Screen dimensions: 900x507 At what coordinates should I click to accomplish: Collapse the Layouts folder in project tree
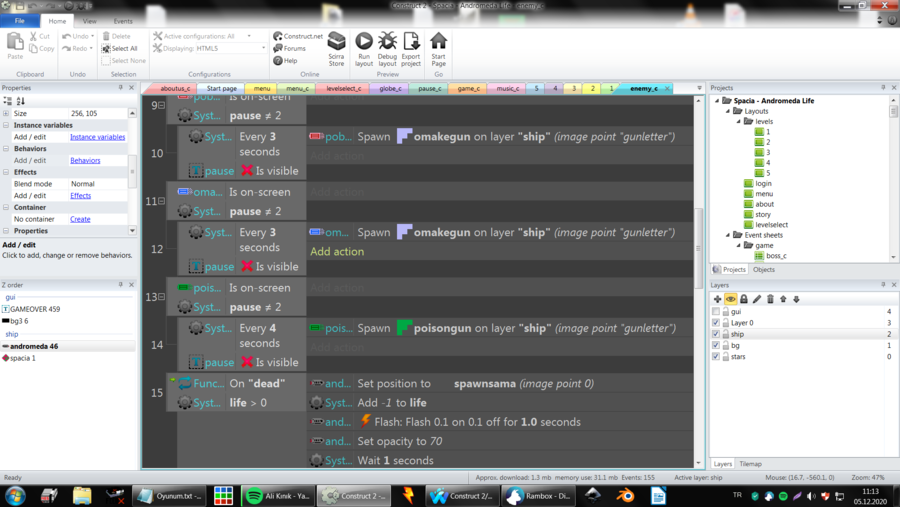728,111
